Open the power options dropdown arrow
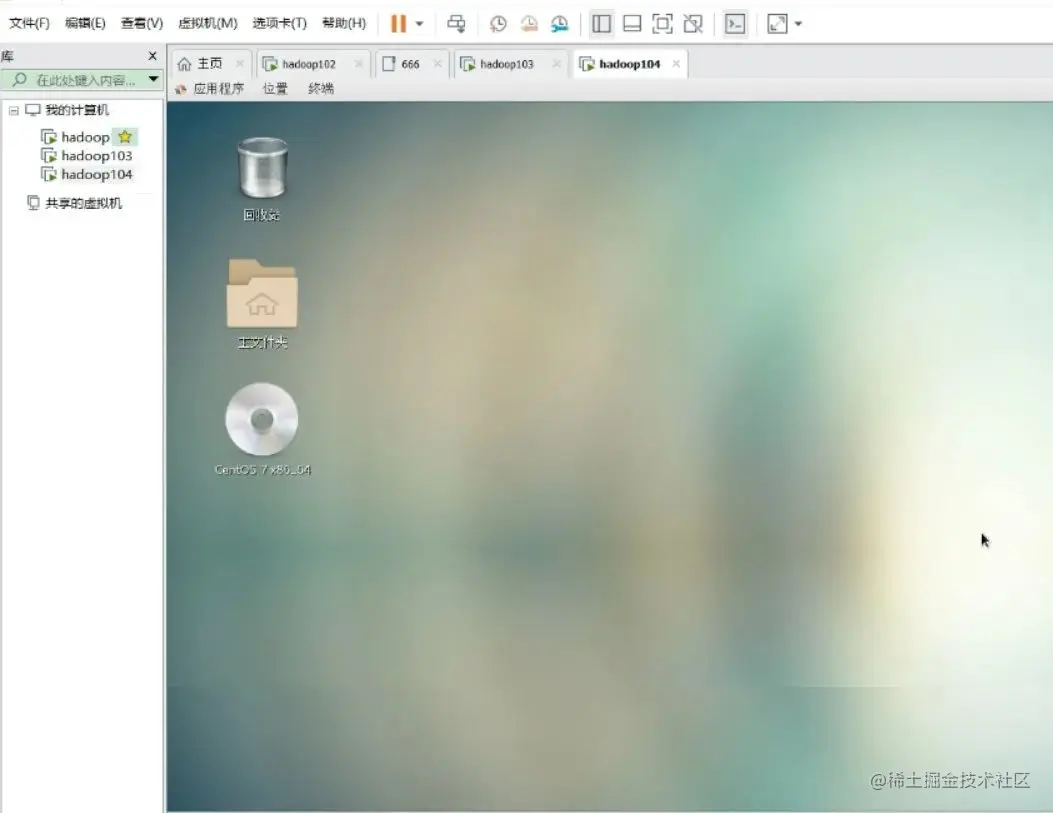This screenshot has height=813, width=1053. pos(420,23)
